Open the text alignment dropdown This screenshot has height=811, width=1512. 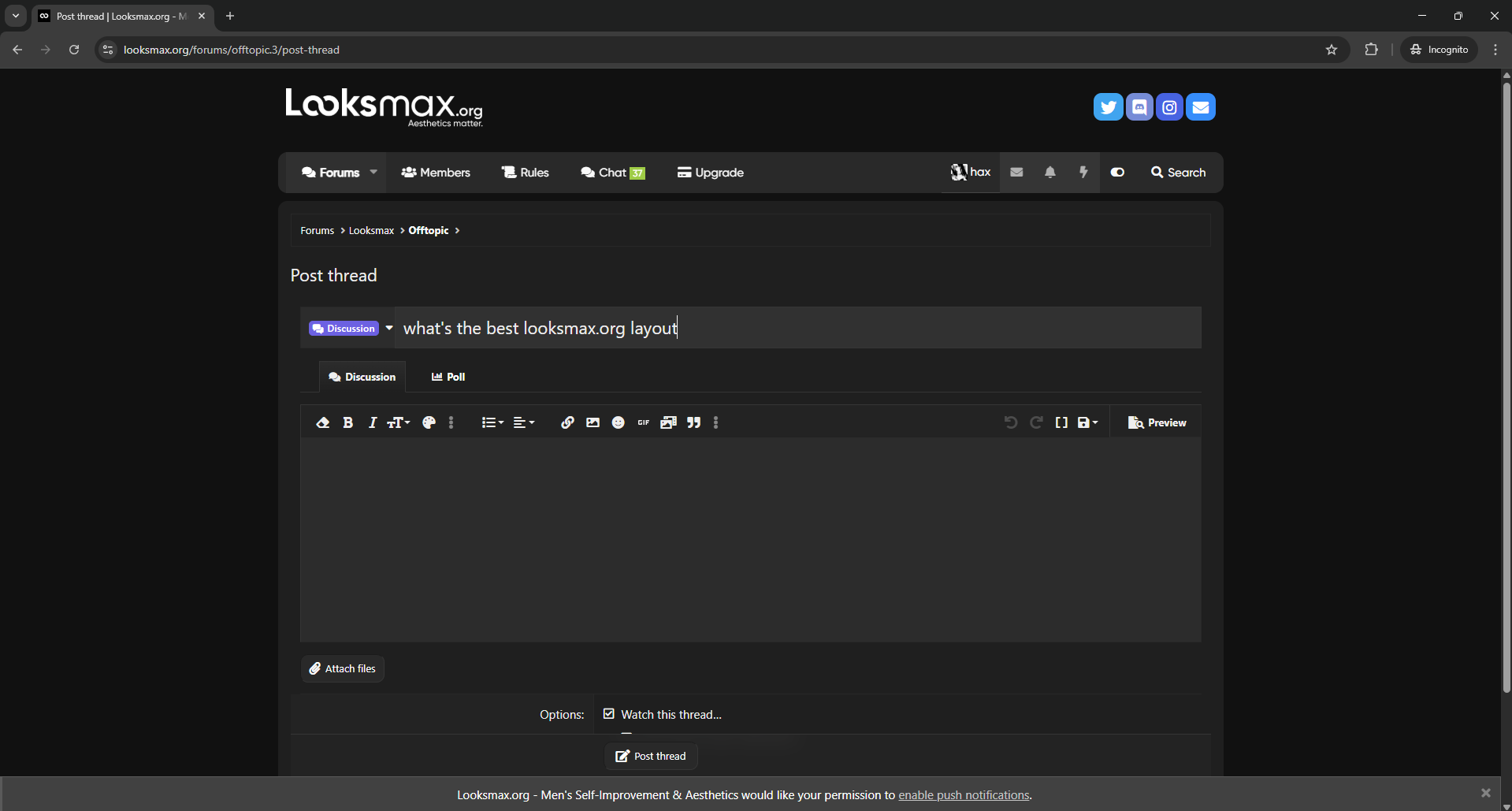tap(523, 423)
